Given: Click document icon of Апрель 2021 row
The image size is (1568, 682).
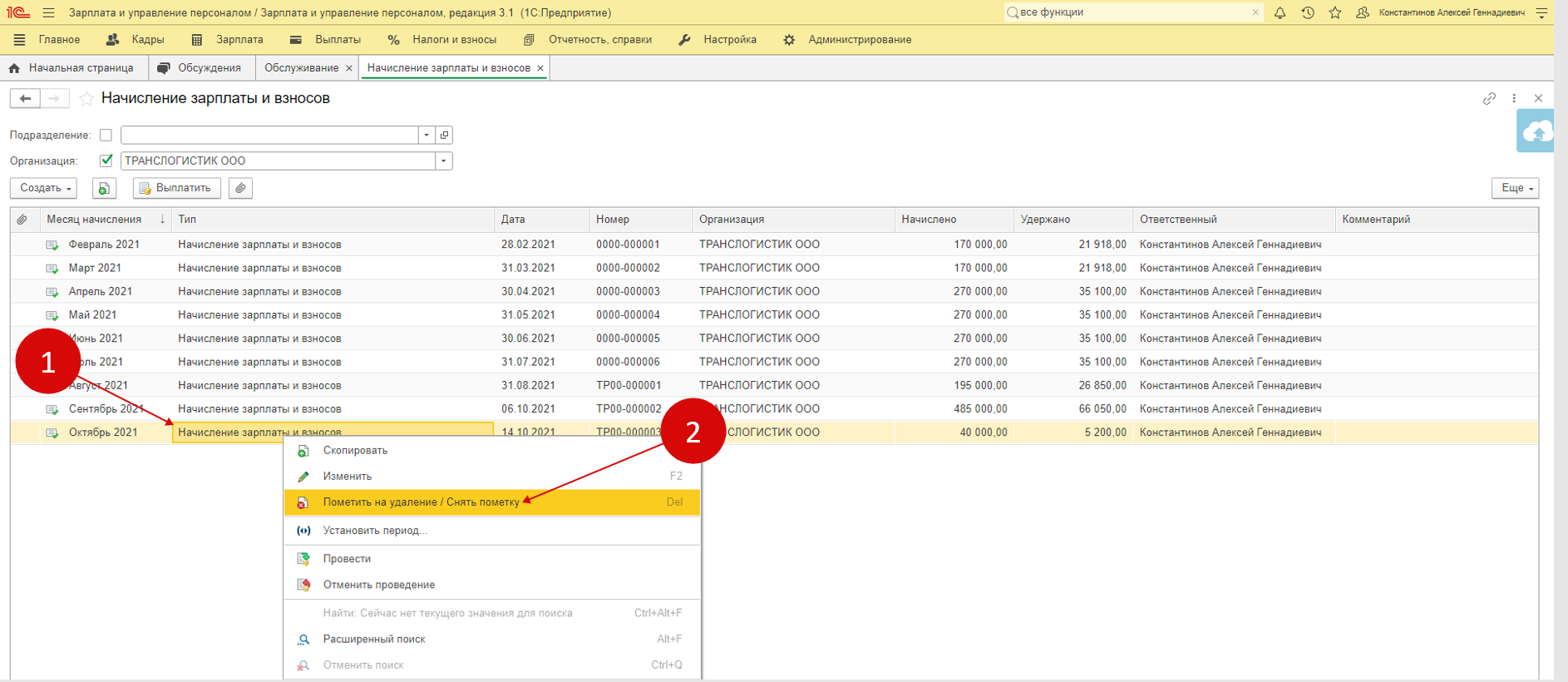Looking at the screenshot, I should point(52,292).
